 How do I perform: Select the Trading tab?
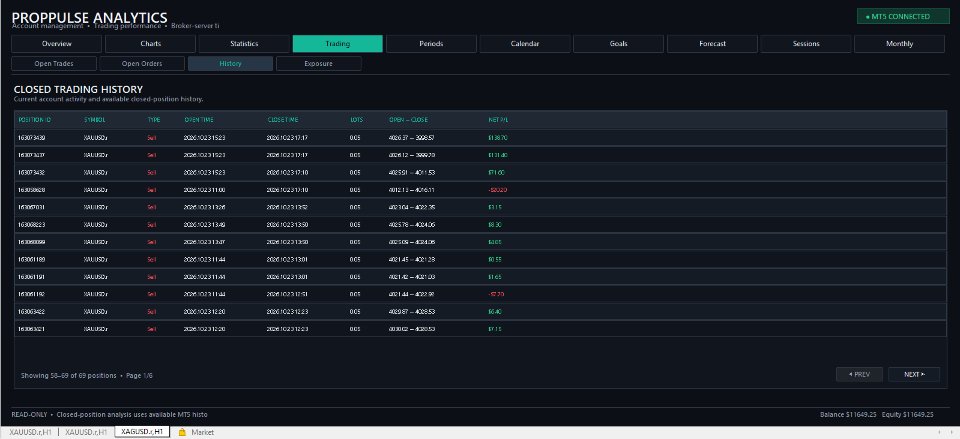click(x=338, y=43)
